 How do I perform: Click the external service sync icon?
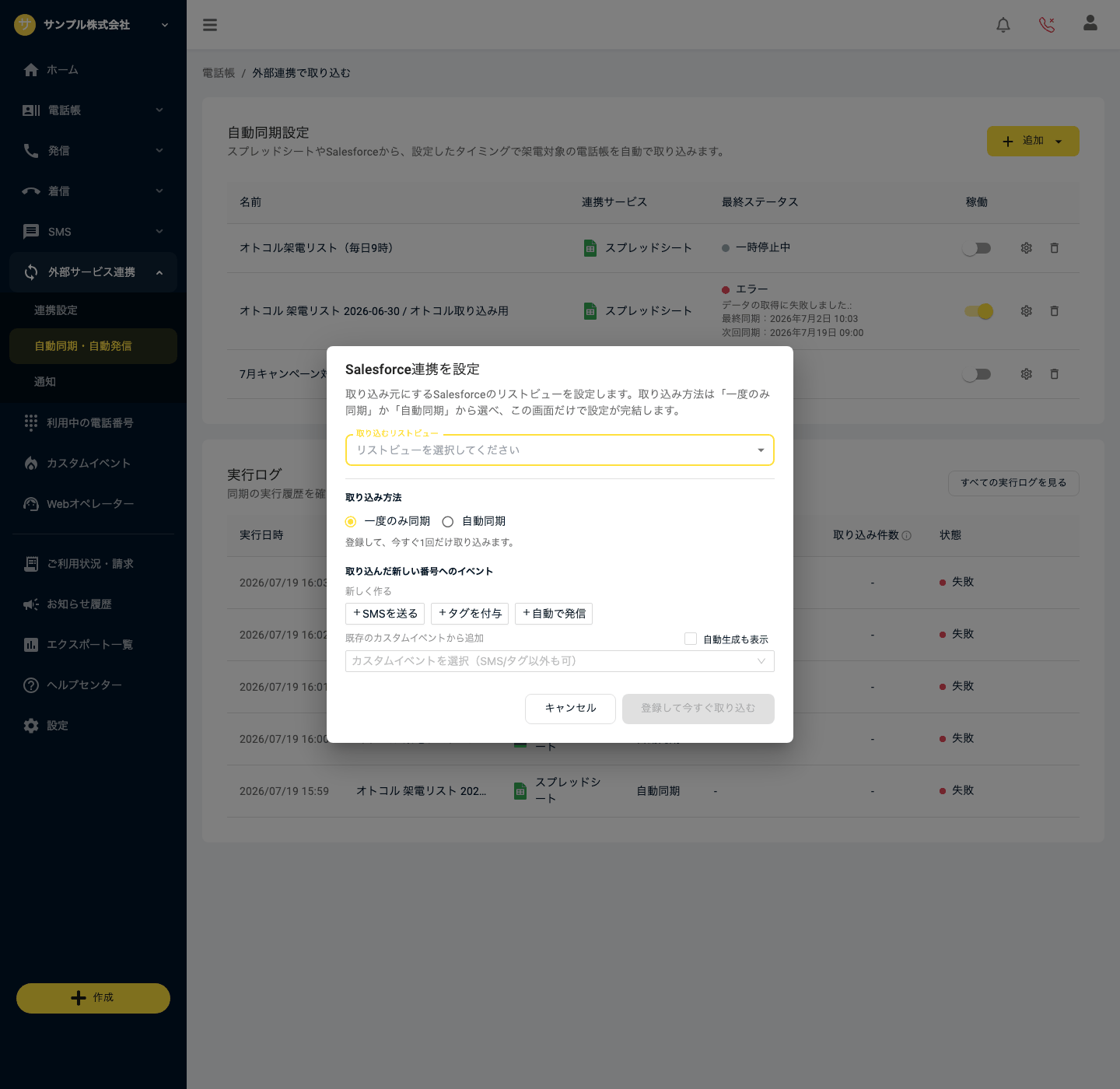(x=31, y=272)
